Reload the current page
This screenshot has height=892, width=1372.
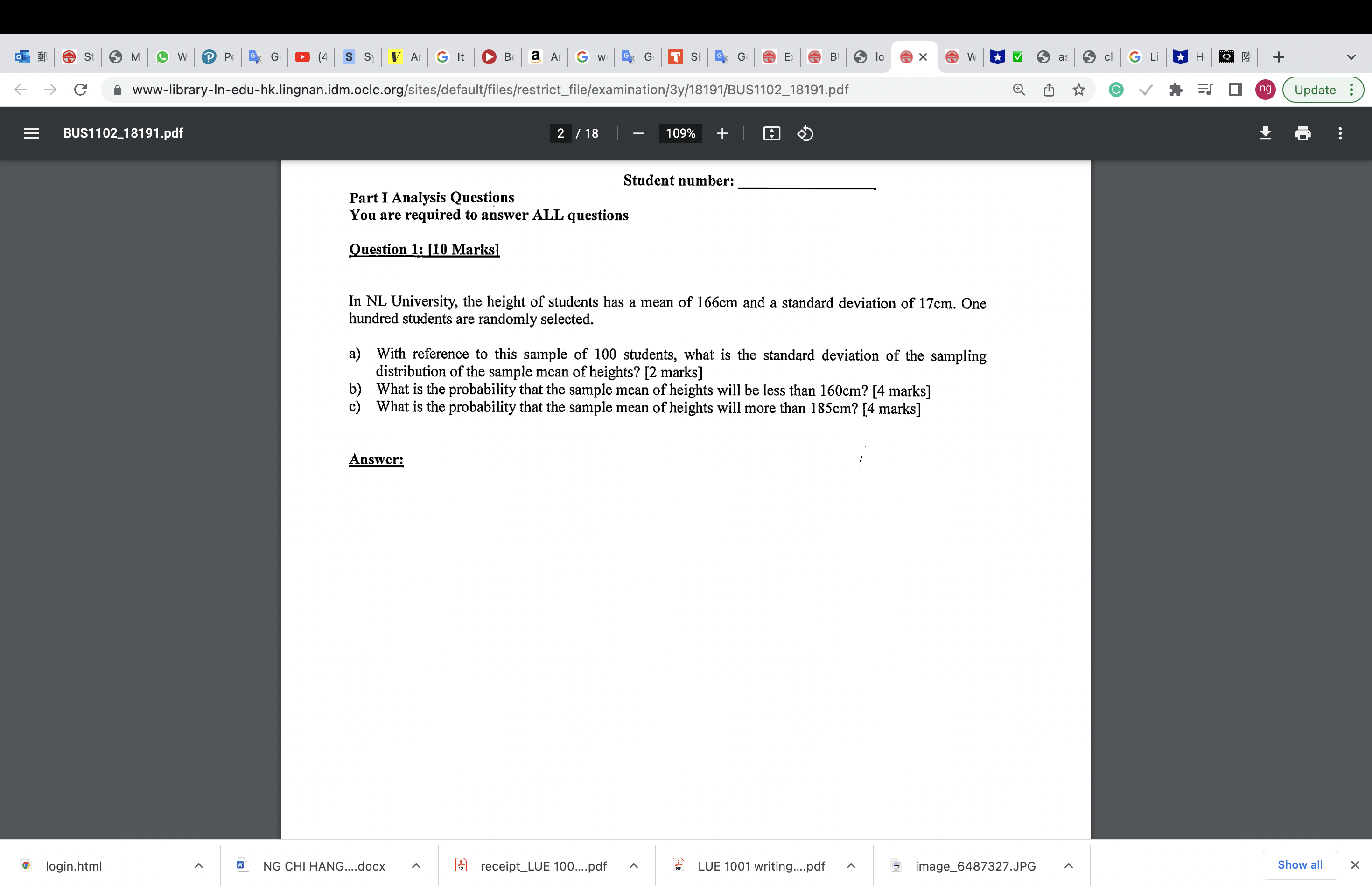click(x=80, y=89)
